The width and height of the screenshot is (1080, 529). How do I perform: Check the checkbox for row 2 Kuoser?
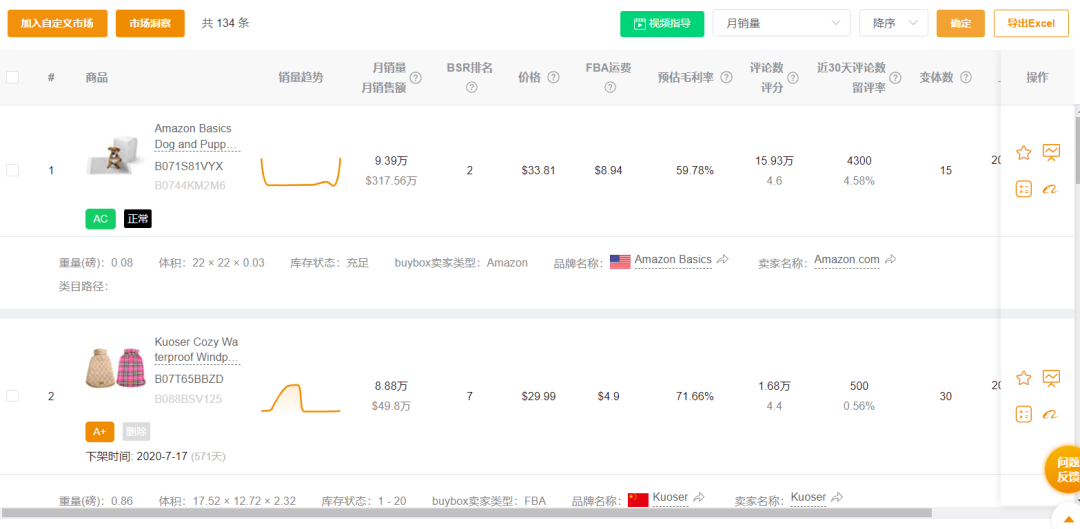[12, 396]
